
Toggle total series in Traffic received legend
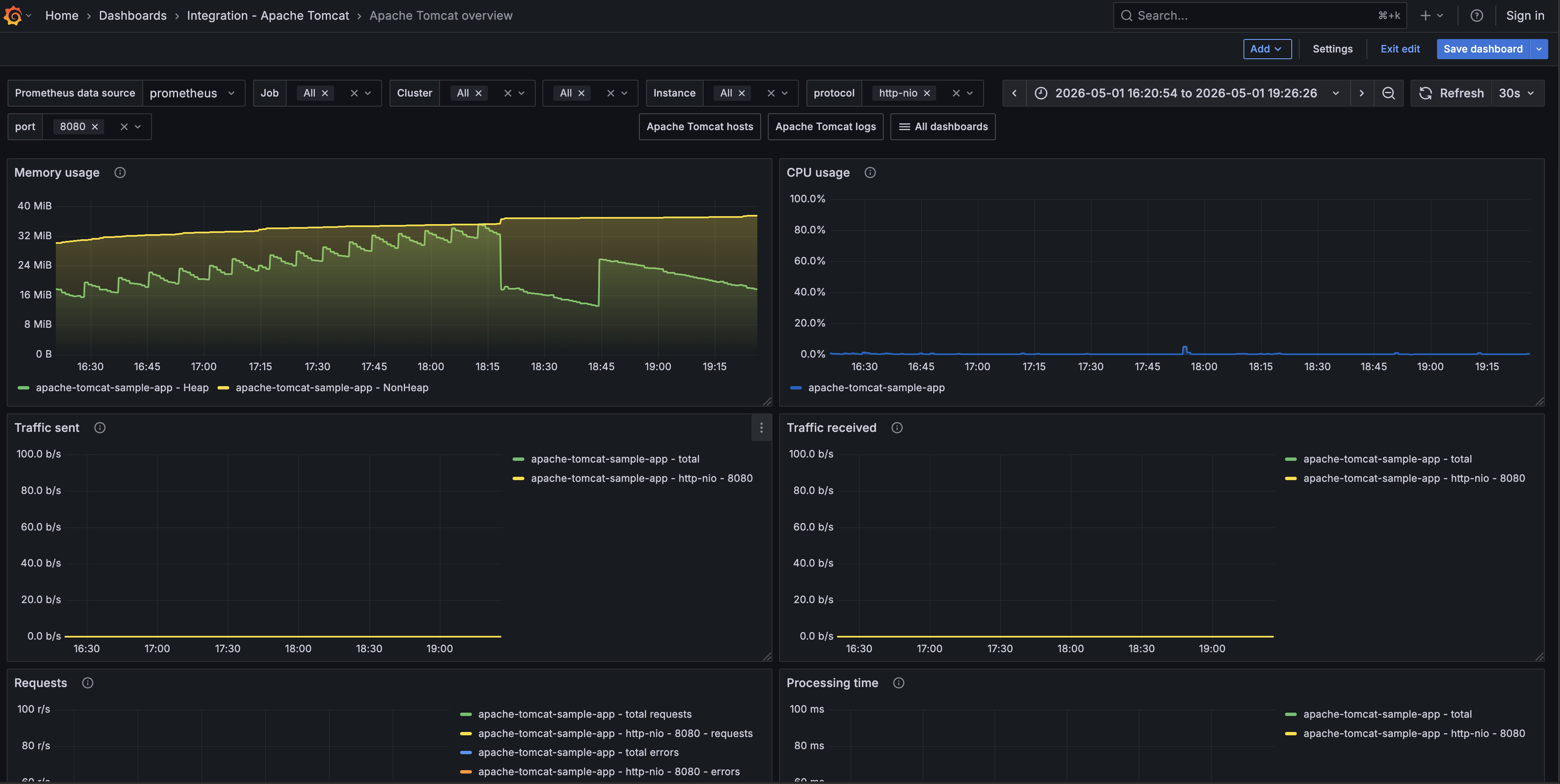[x=1387, y=459]
